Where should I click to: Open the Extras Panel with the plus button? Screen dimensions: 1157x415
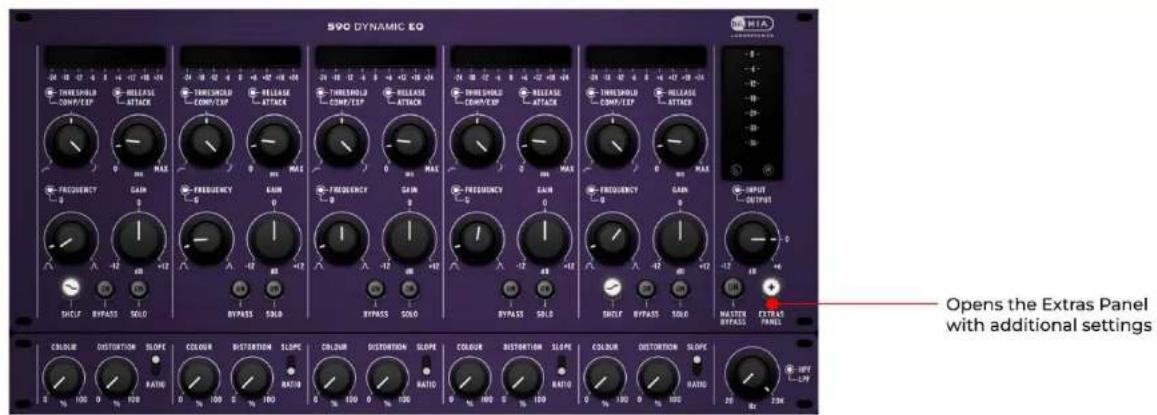pos(773,287)
